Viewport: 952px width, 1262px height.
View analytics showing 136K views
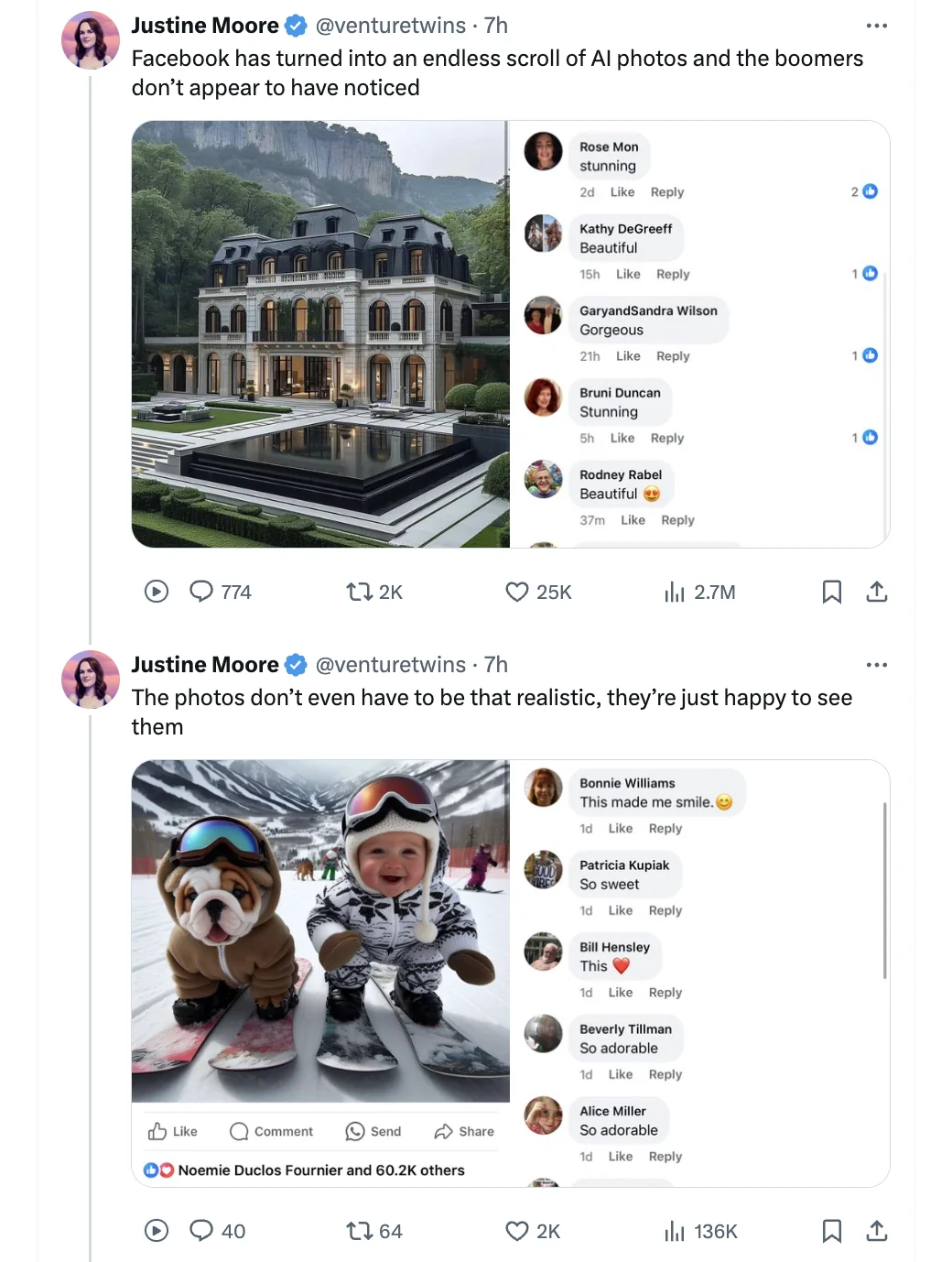pyautogui.click(x=675, y=1231)
